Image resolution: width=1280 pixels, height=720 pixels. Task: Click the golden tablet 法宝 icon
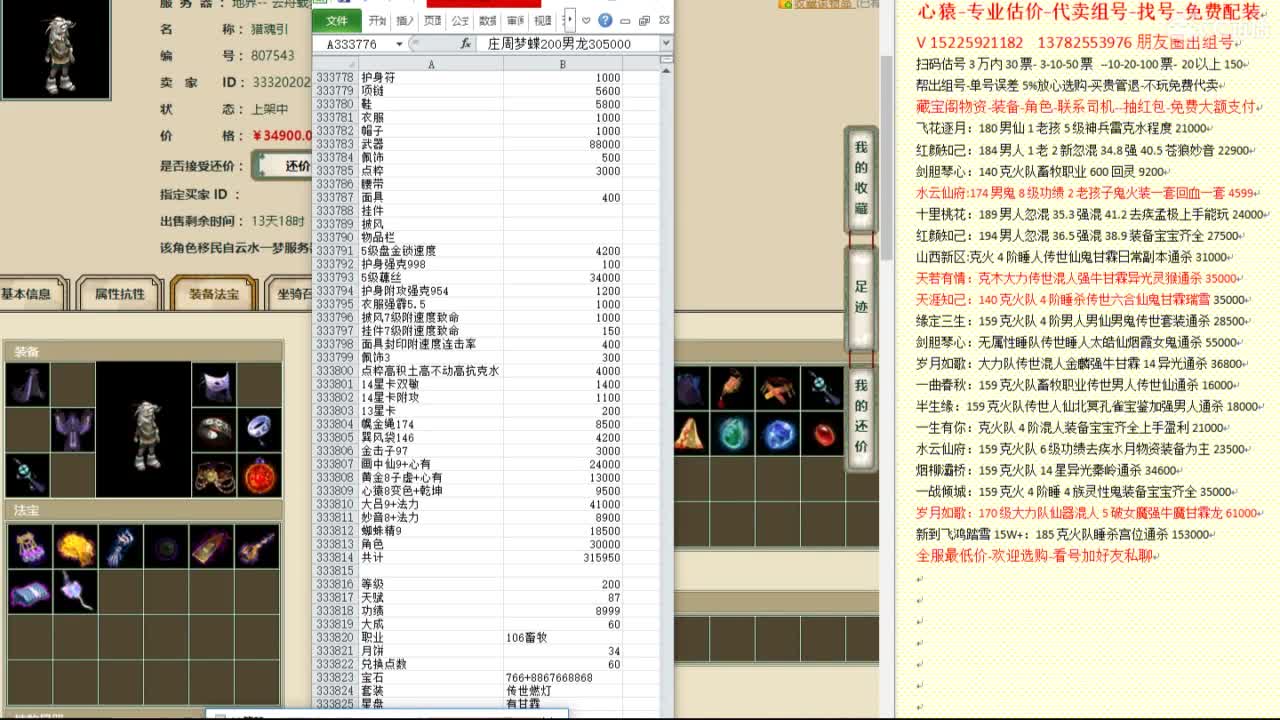tap(212, 546)
